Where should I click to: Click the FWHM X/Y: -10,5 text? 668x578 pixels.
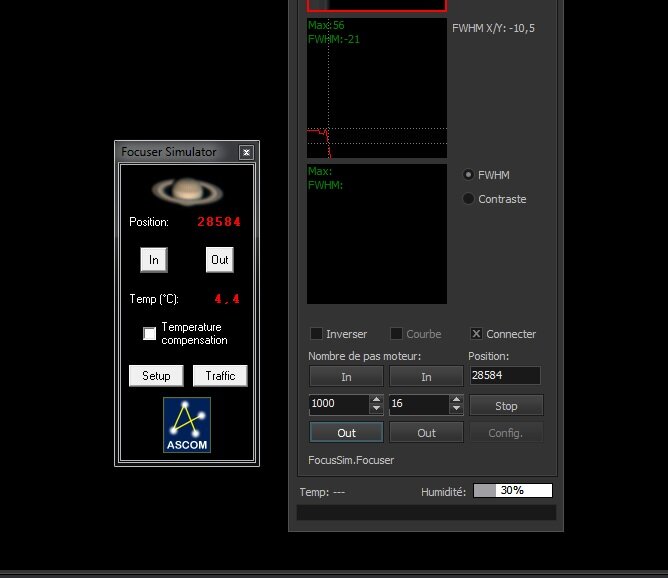point(493,28)
